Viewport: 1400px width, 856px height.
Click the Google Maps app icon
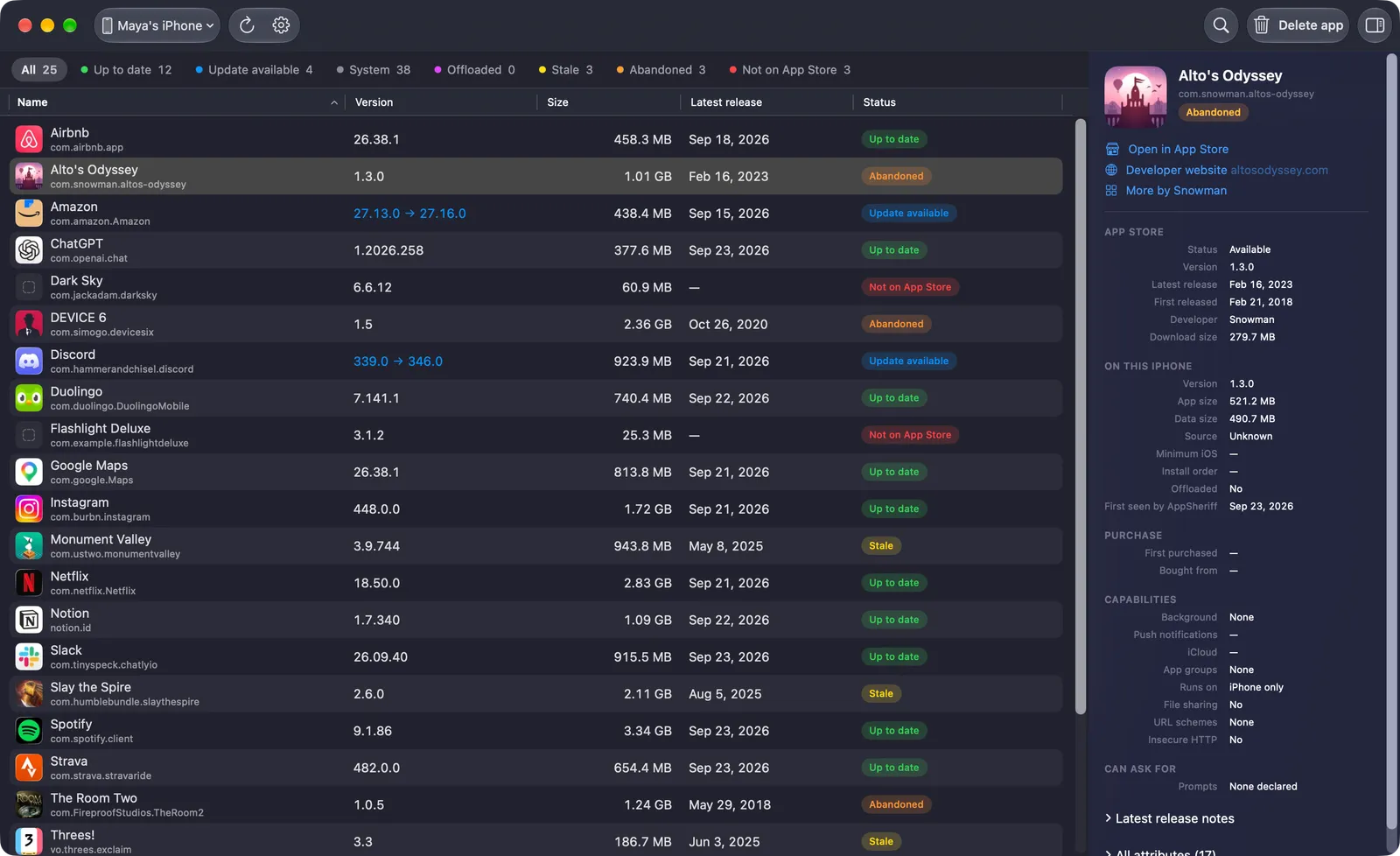[29, 472]
